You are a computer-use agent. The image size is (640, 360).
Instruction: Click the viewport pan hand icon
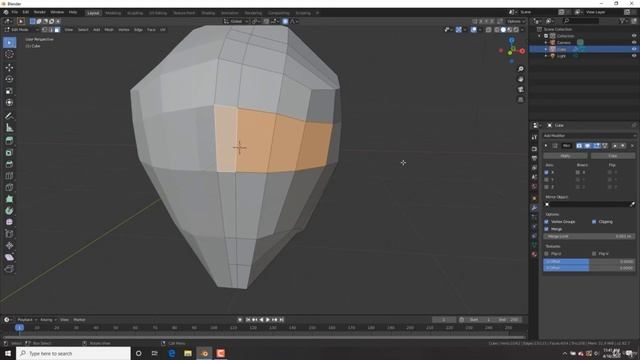click(x=521, y=79)
